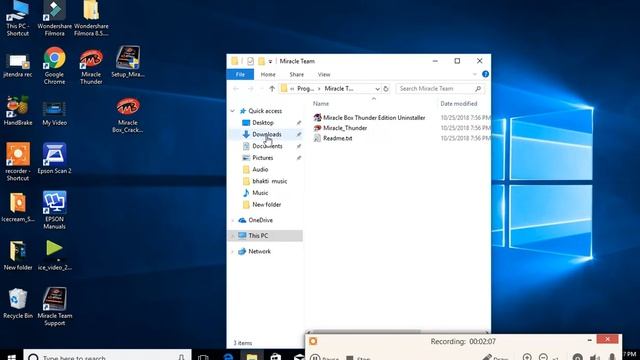
Task: Select the EPSON Manuals desktop icon
Action: coord(54,210)
